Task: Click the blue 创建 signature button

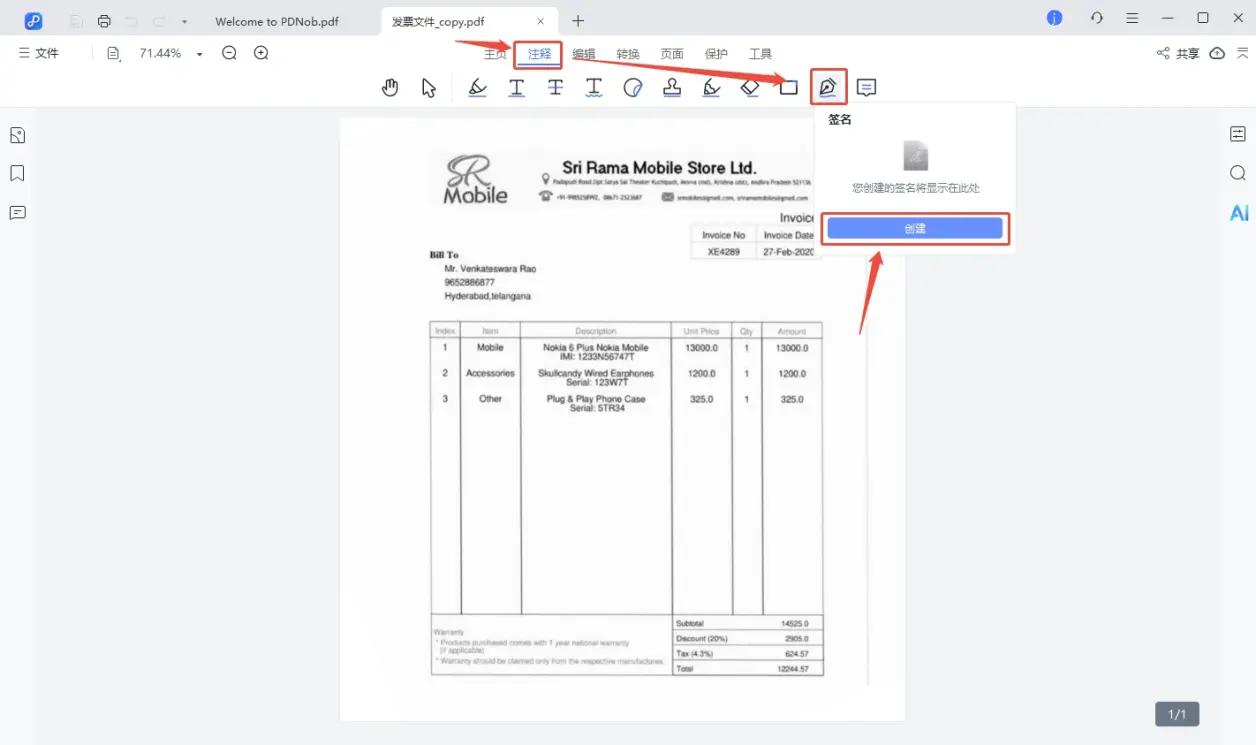Action: click(x=915, y=228)
